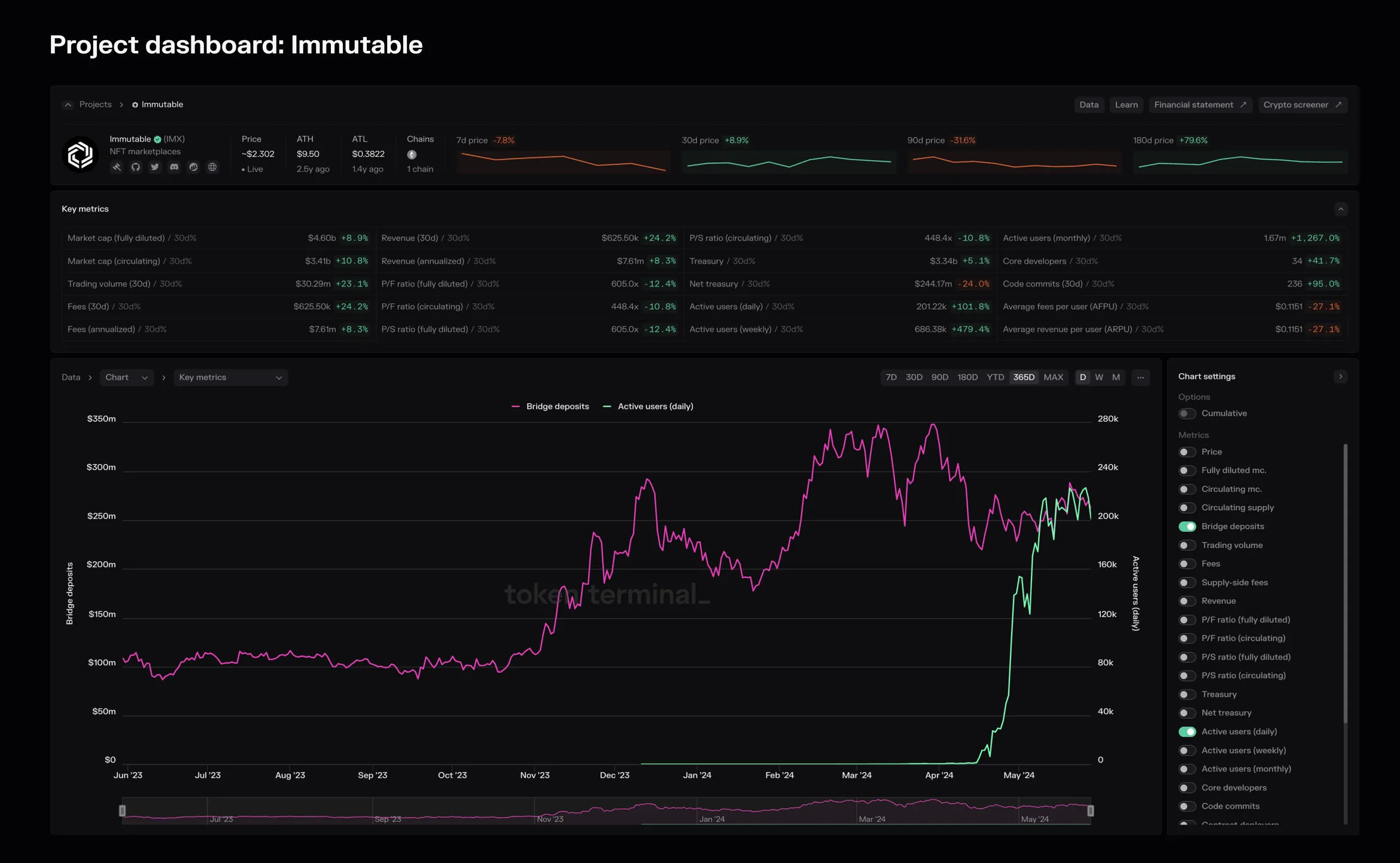Select the MAX time range
Image resolution: width=1400 pixels, height=863 pixels.
(x=1053, y=377)
